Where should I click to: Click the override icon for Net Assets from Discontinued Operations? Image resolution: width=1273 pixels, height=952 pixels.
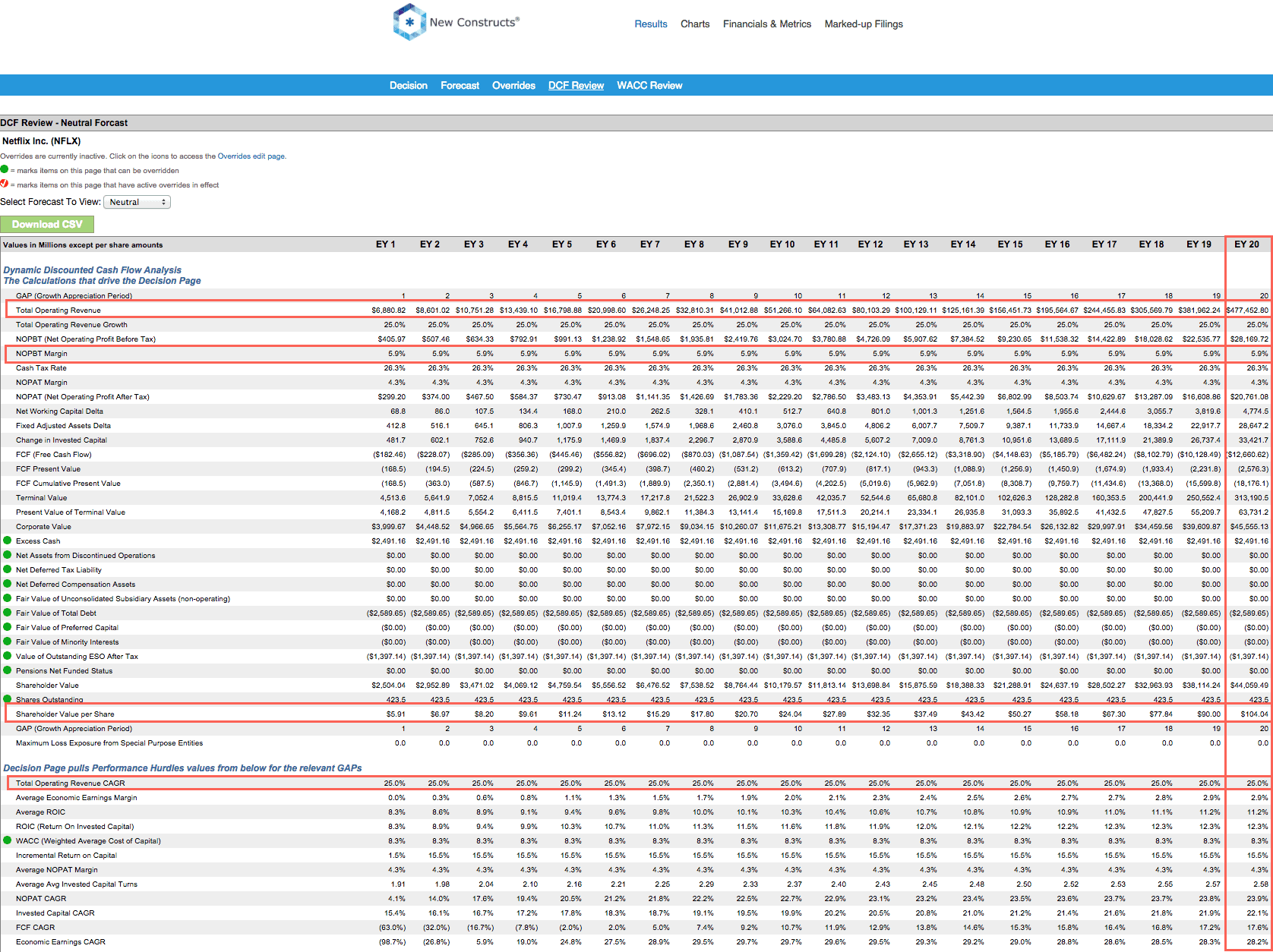click(x=8, y=555)
